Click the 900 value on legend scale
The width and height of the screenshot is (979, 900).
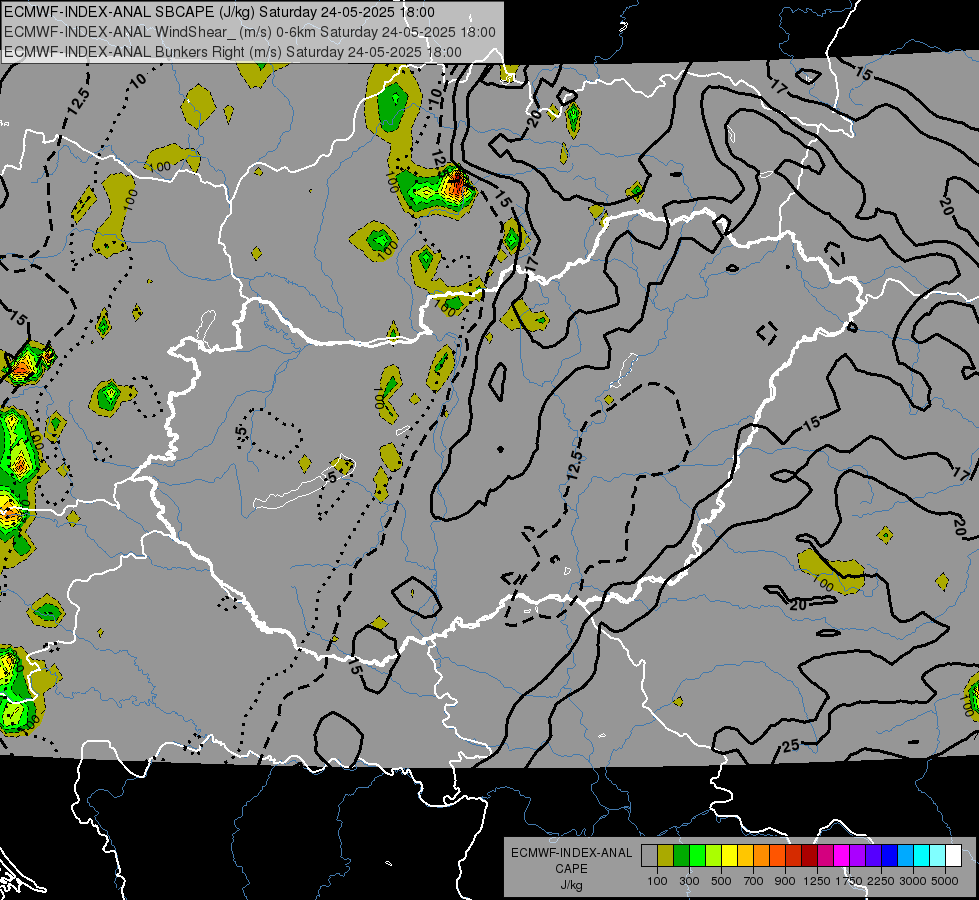pos(785,881)
